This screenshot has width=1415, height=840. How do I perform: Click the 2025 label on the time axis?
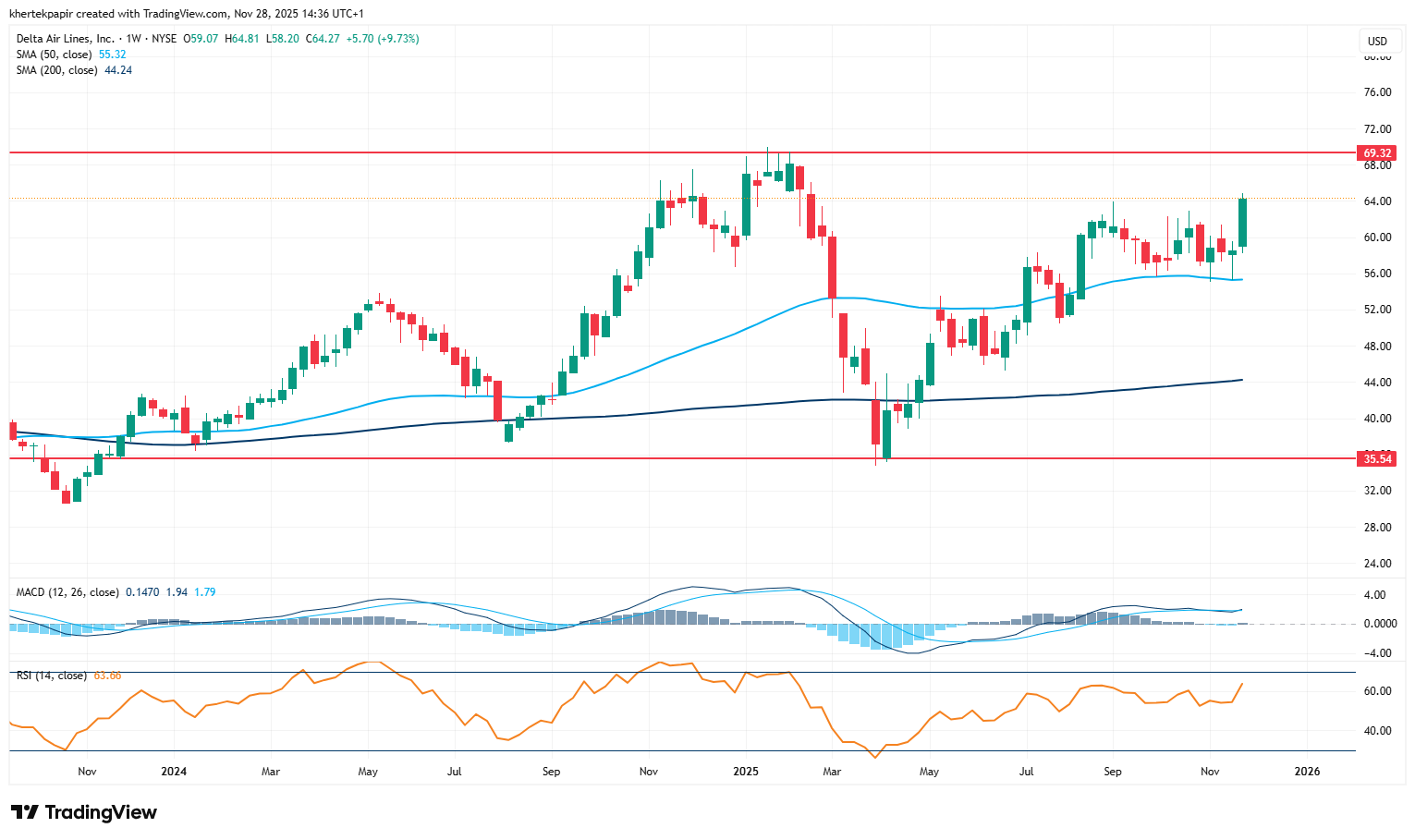point(745,772)
